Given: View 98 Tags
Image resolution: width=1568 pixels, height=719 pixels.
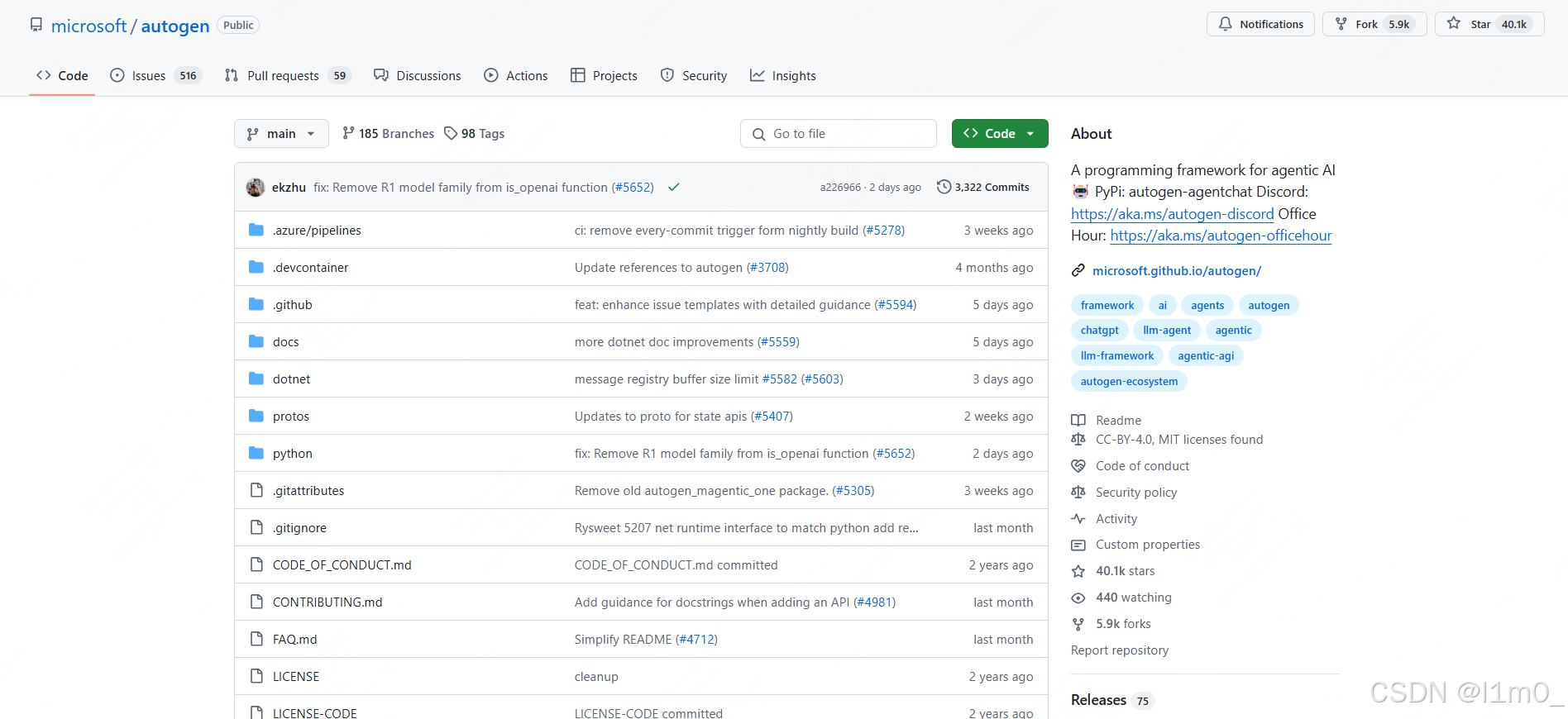Looking at the screenshot, I should click(x=475, y=134).
